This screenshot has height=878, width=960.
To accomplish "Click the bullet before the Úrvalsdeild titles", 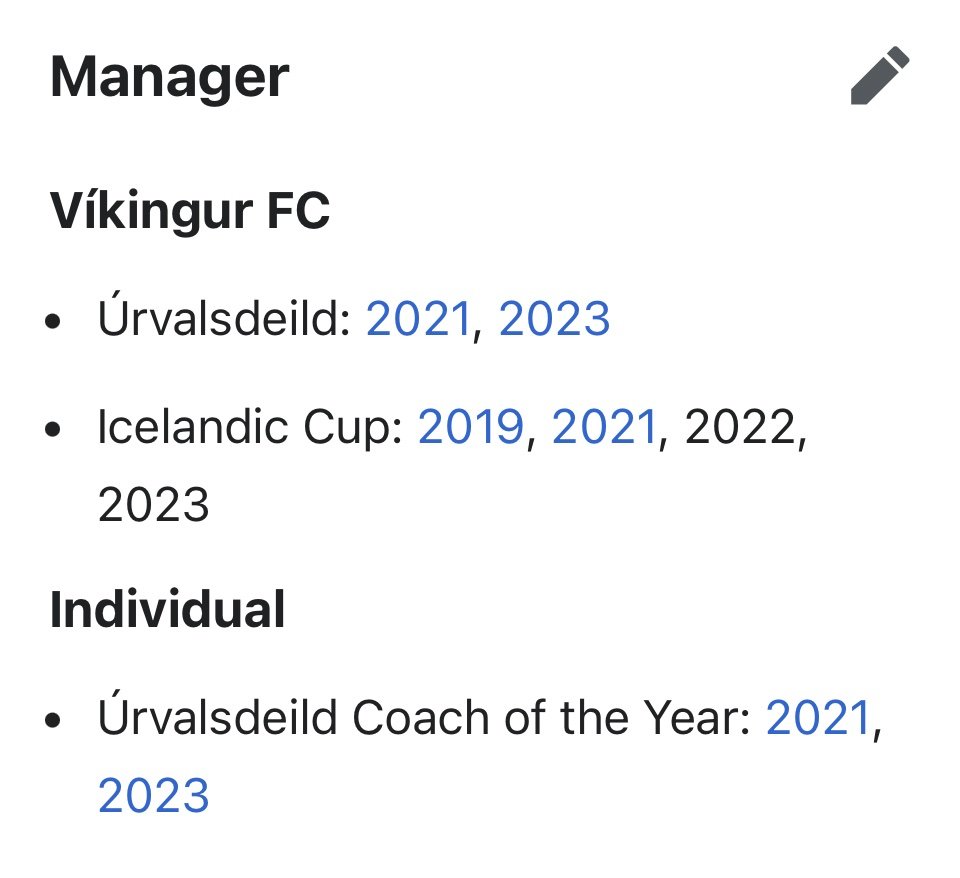I will [53, 321].
